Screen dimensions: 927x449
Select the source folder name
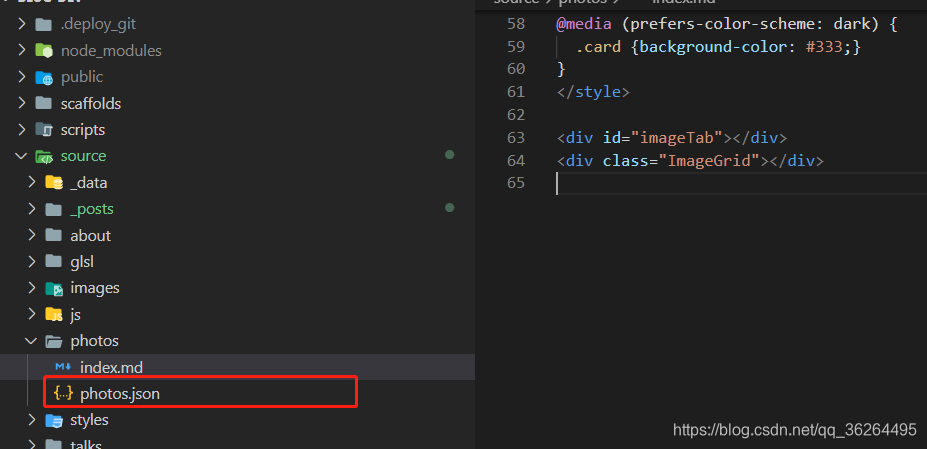point(83,156)
